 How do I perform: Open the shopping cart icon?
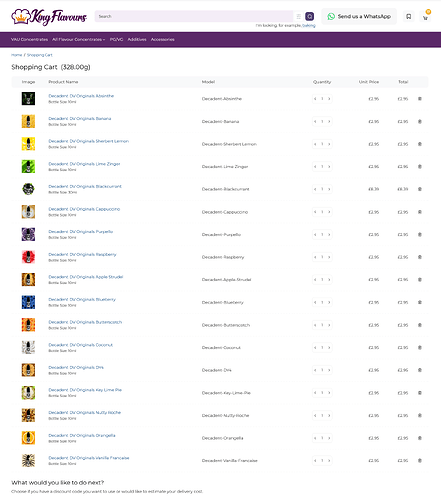(426, 17)
